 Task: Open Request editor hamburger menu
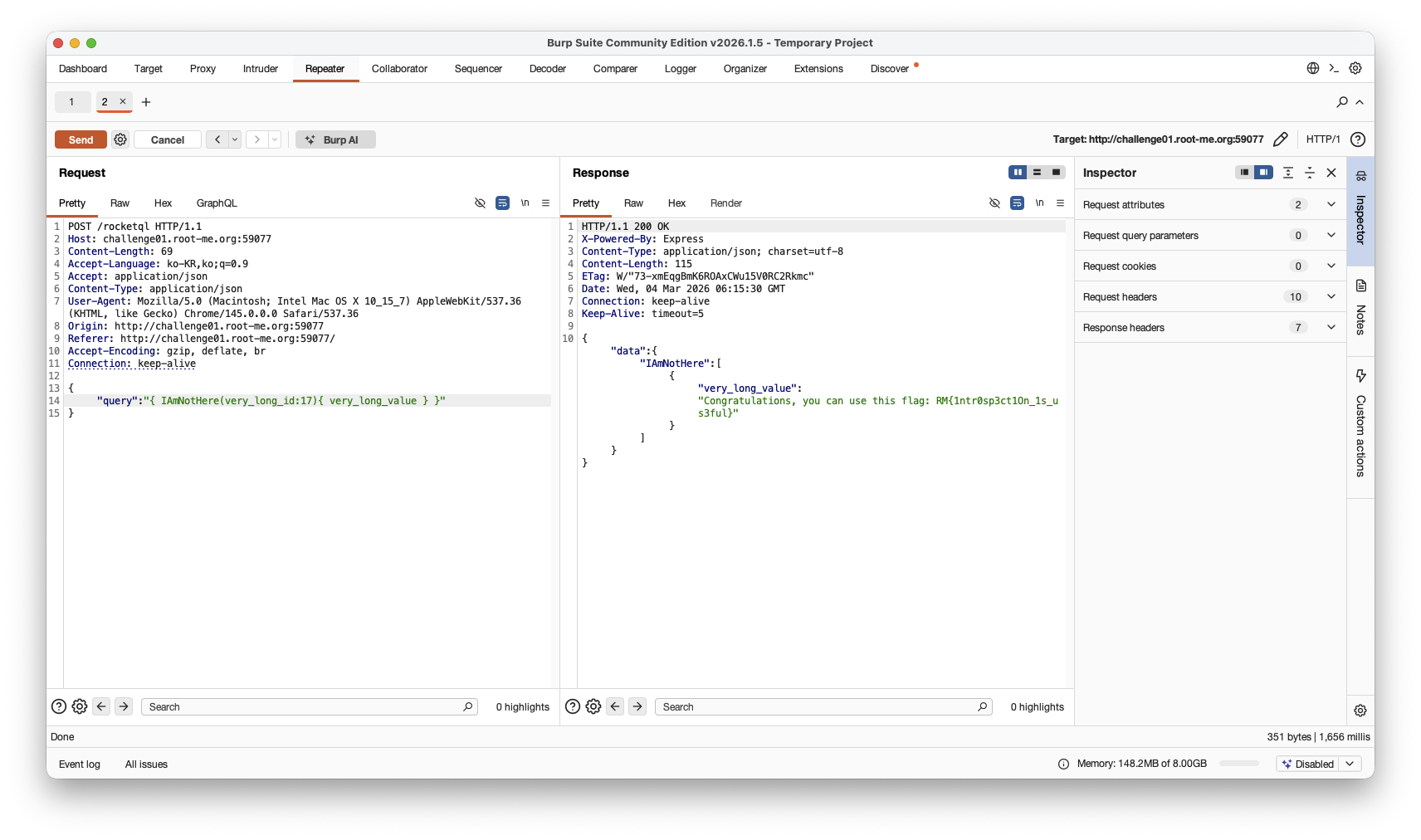(545, 203)
